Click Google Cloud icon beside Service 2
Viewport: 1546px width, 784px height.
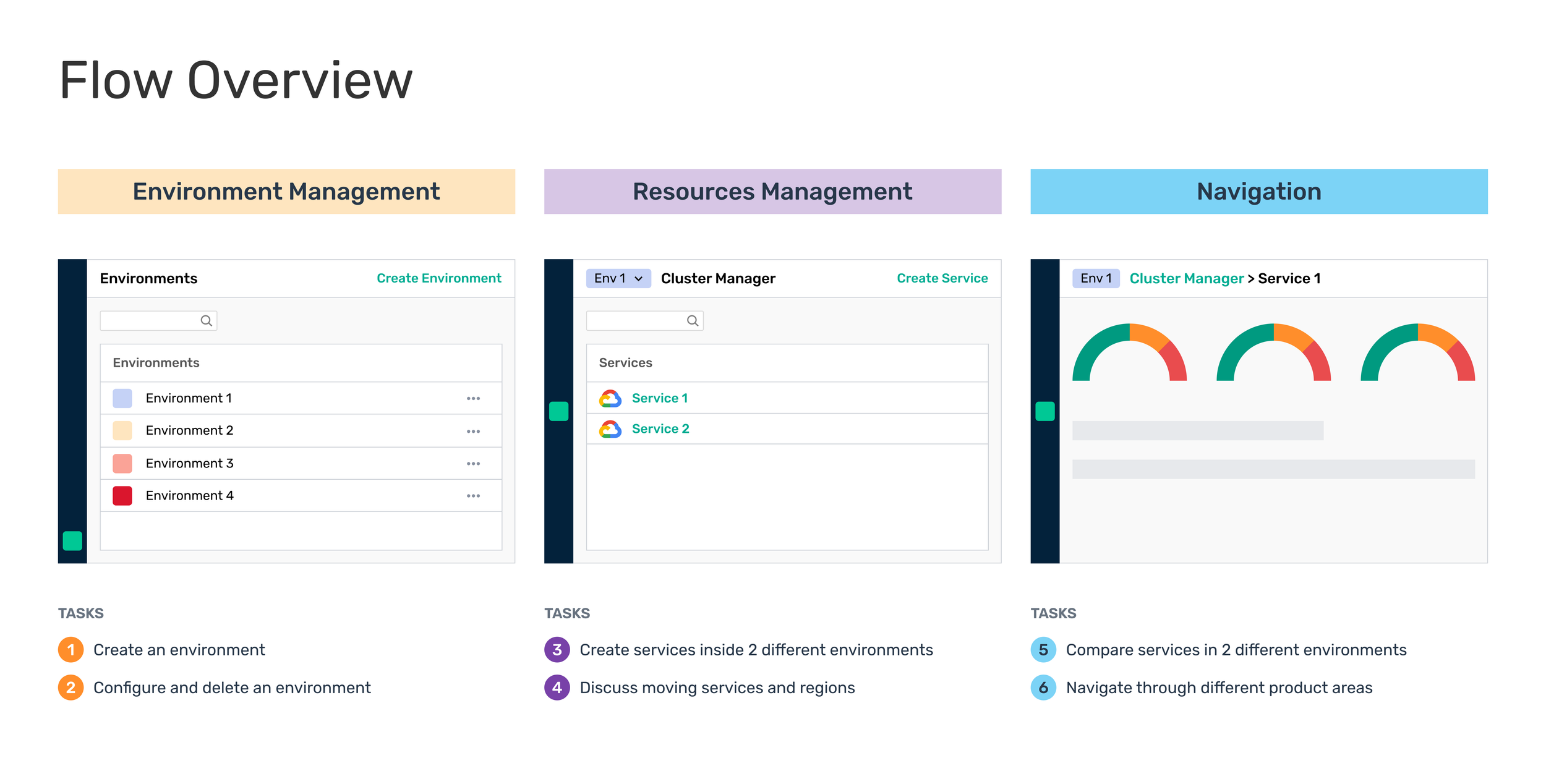(610, 429)
